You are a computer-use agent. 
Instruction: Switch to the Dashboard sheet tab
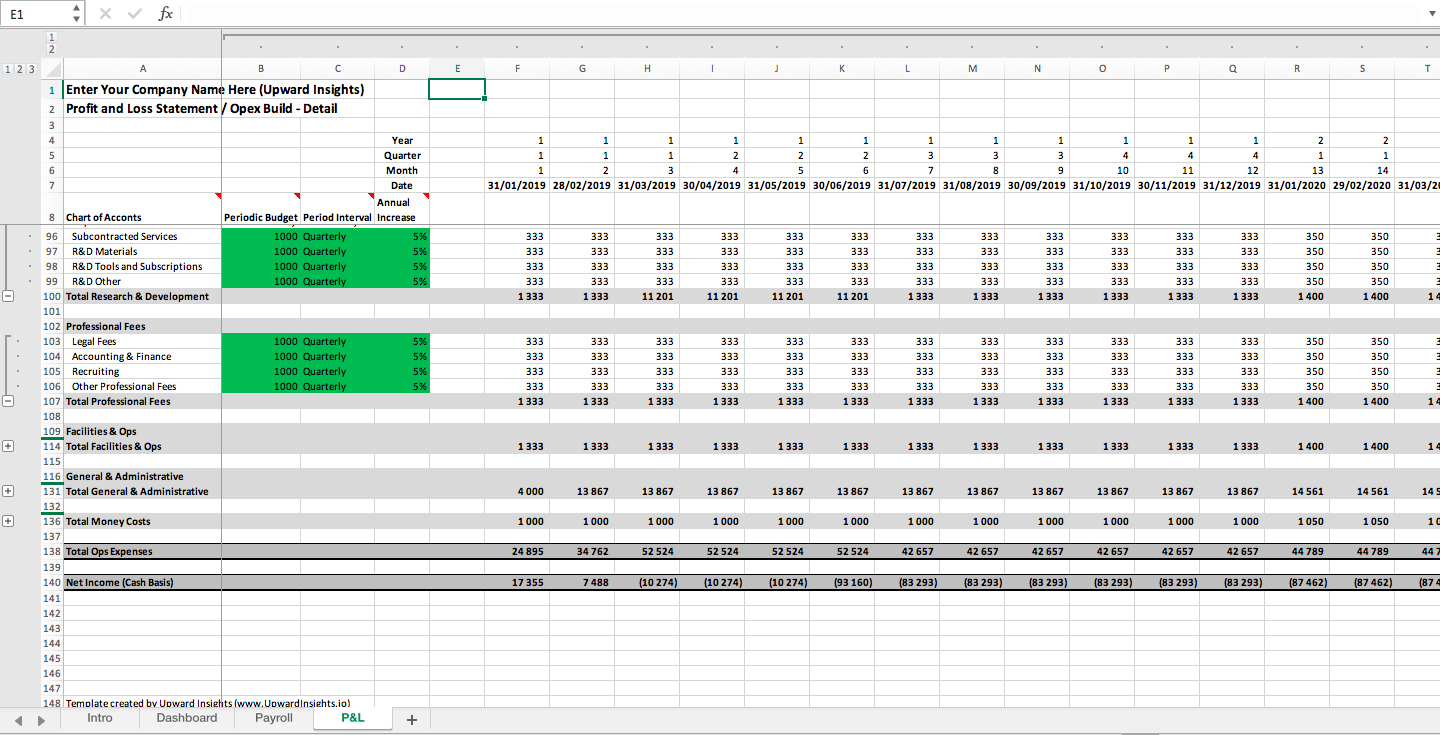pyautogui.click(x=186, y=718)
